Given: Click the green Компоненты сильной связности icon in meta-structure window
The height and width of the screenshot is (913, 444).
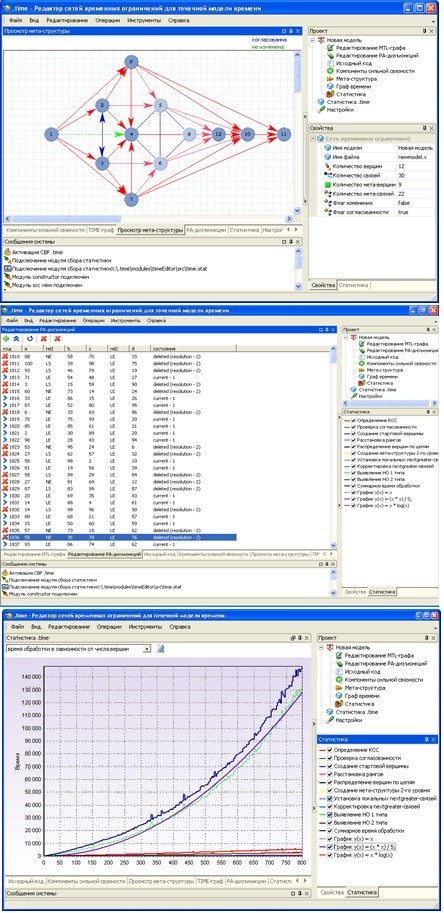Looking at the screenshot, I should pyautogui.click(x=330, y=71).
